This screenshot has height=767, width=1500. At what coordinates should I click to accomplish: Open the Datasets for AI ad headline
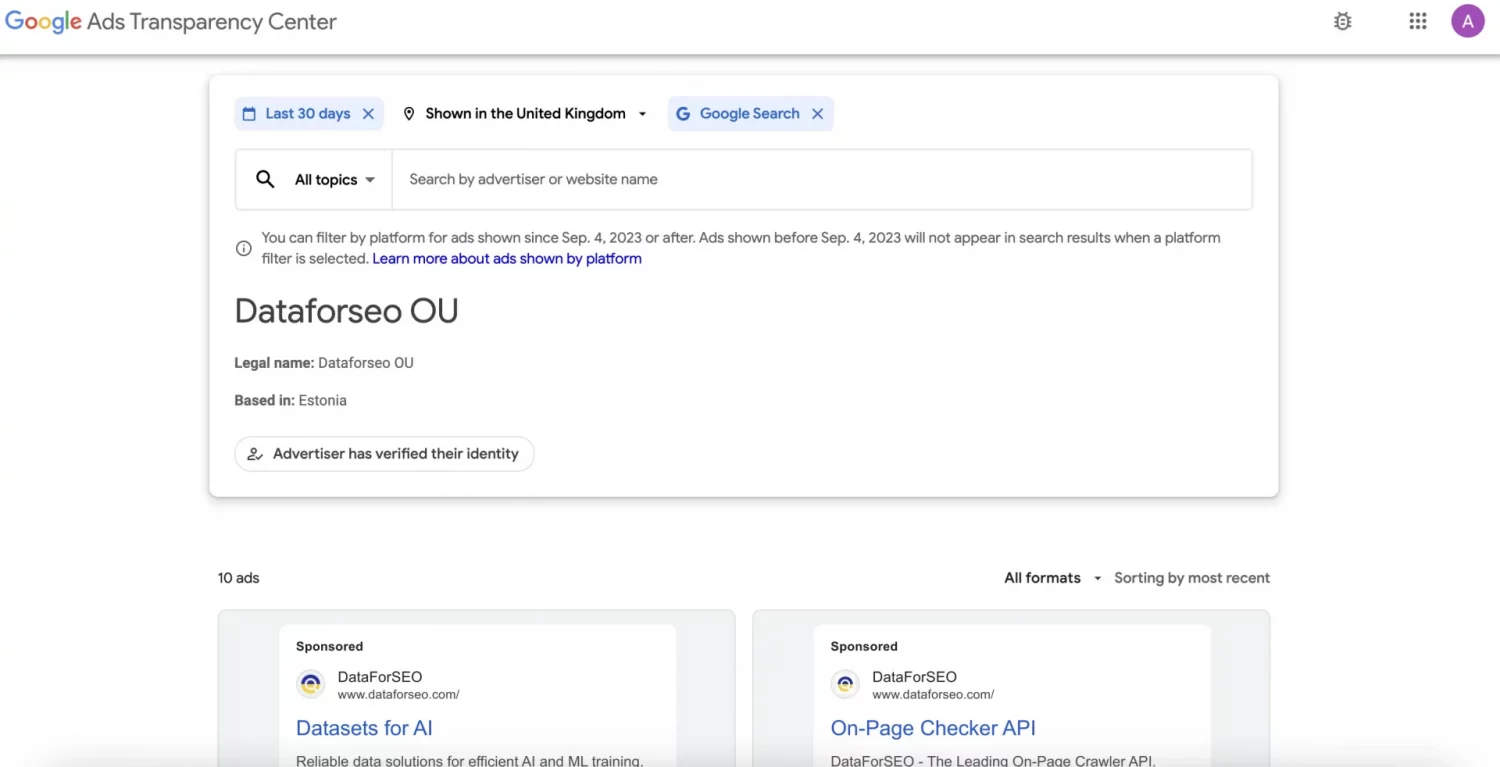point(364,728)
